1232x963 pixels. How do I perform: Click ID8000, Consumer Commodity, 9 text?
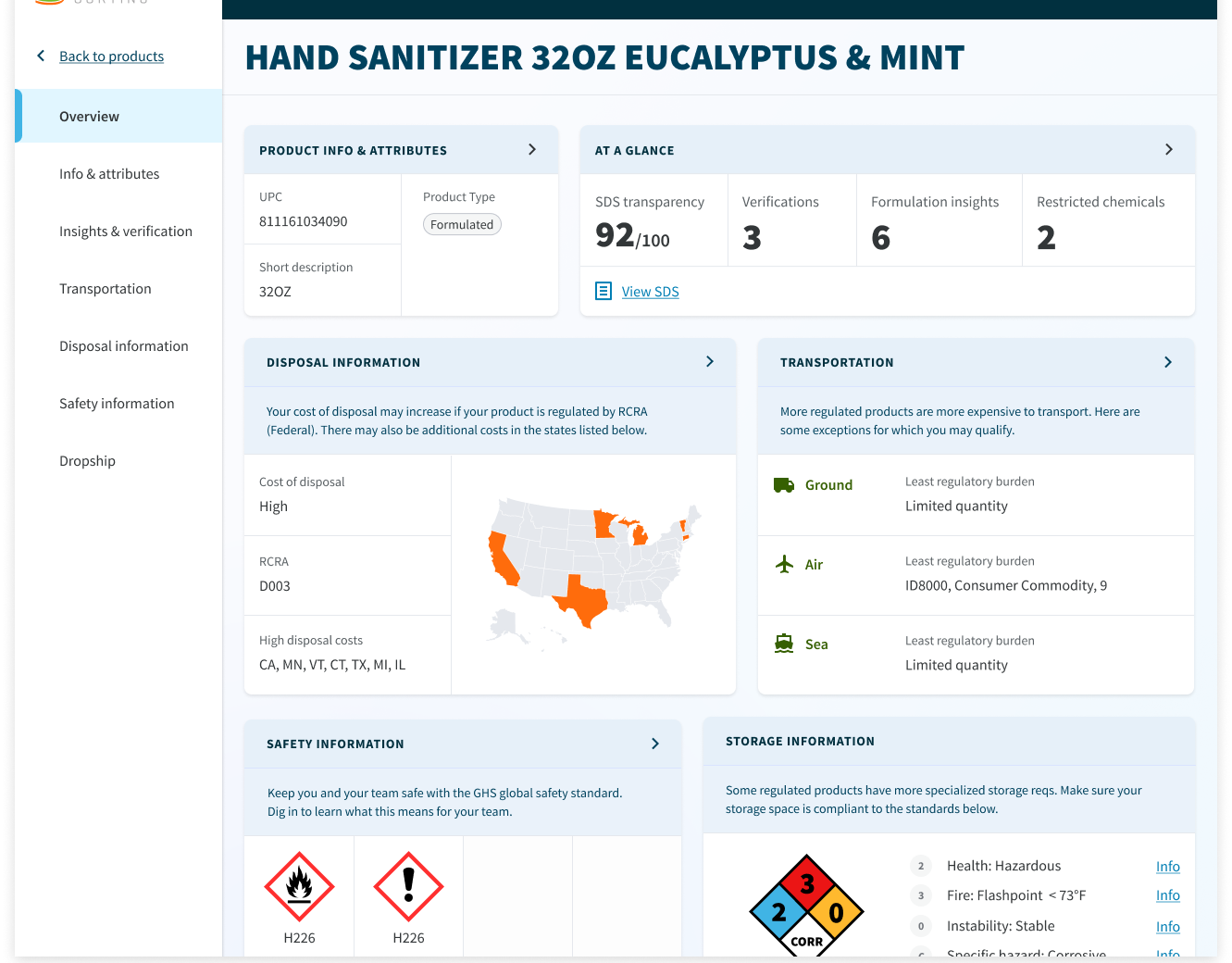(1006, 585)
